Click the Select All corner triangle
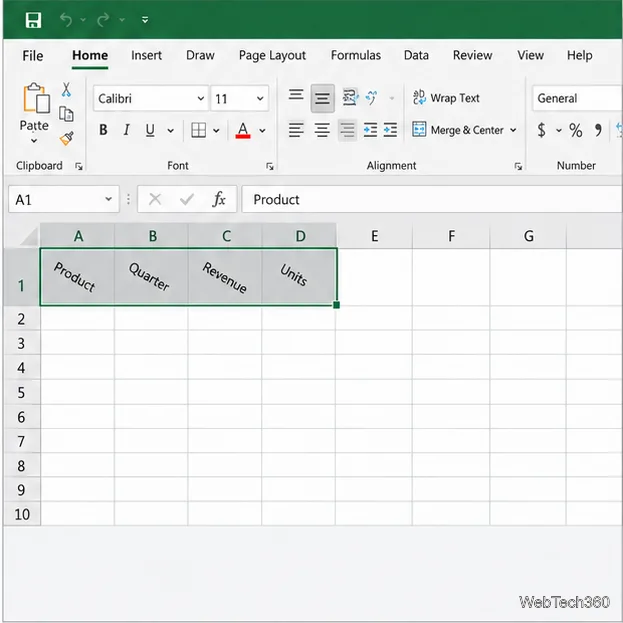The width and height of the screenshot is (623, 623). tap(29, 237)
